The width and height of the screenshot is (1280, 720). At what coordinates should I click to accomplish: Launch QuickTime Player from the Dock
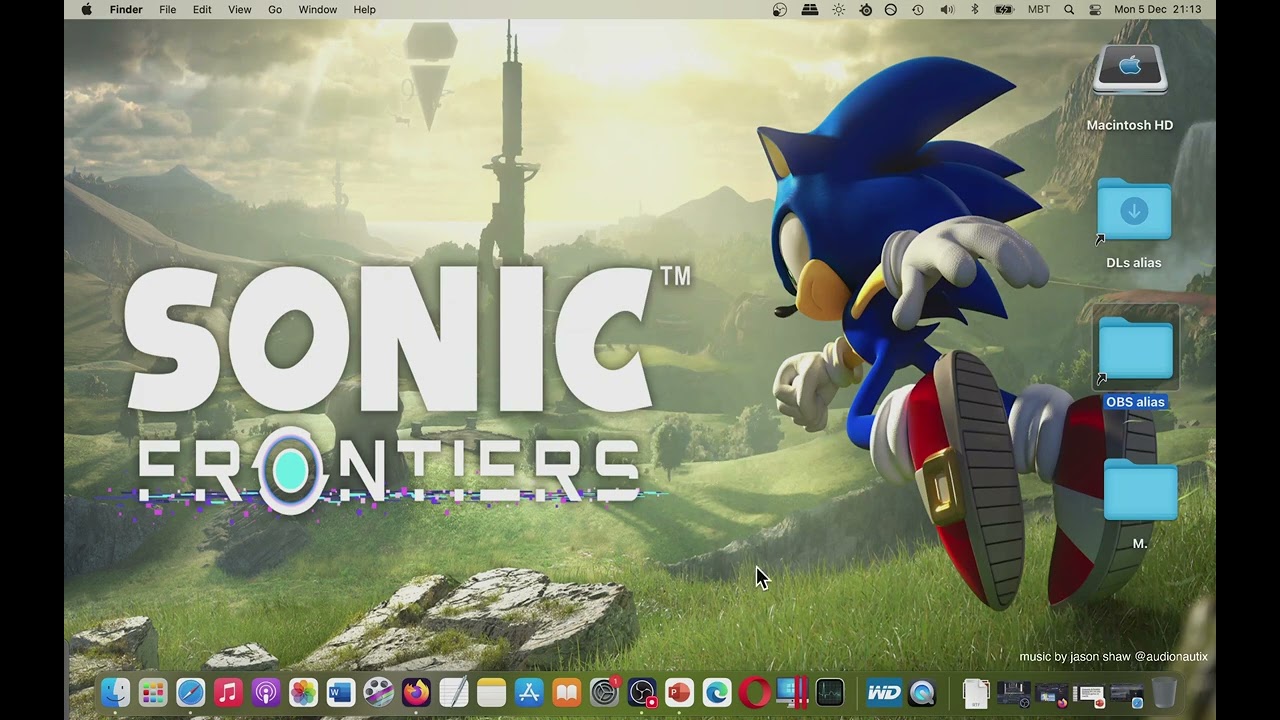[x=922, y=692]
